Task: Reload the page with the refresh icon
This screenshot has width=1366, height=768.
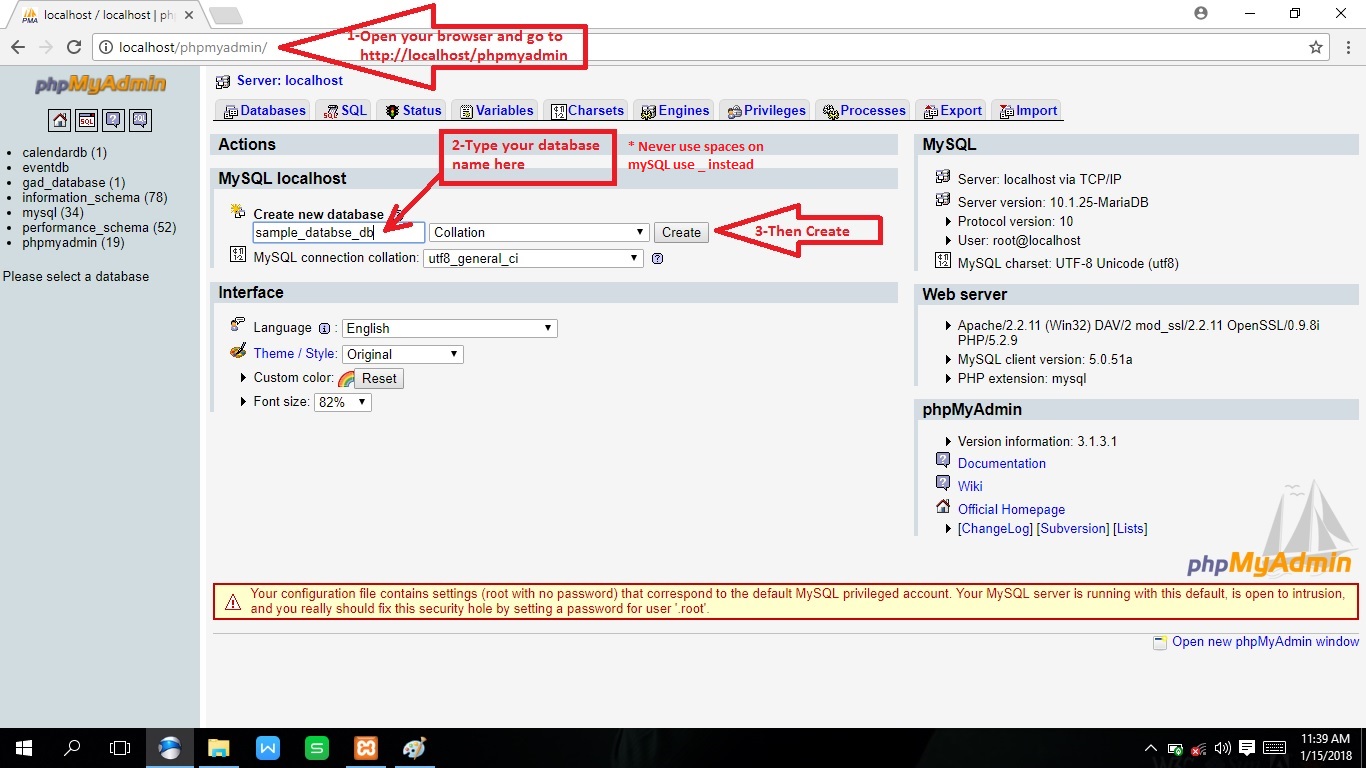Action: (74, 47)
